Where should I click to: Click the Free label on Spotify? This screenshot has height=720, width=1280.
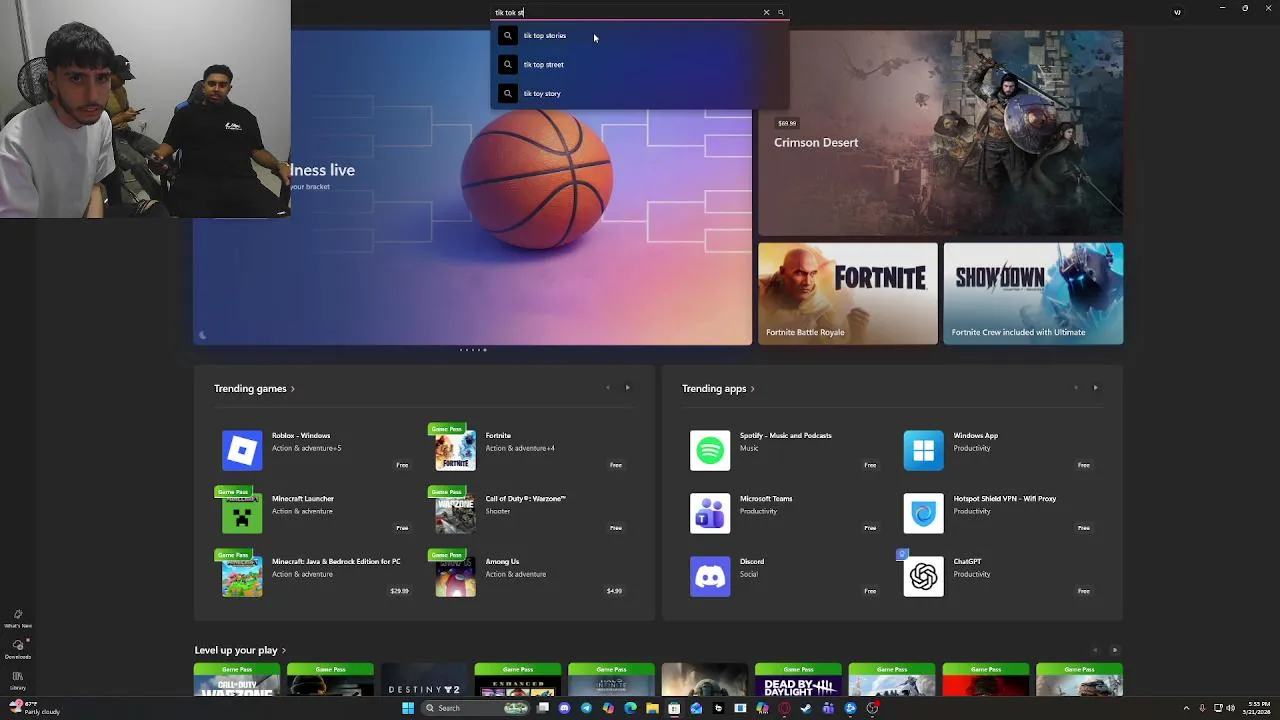tap(870, 465)
